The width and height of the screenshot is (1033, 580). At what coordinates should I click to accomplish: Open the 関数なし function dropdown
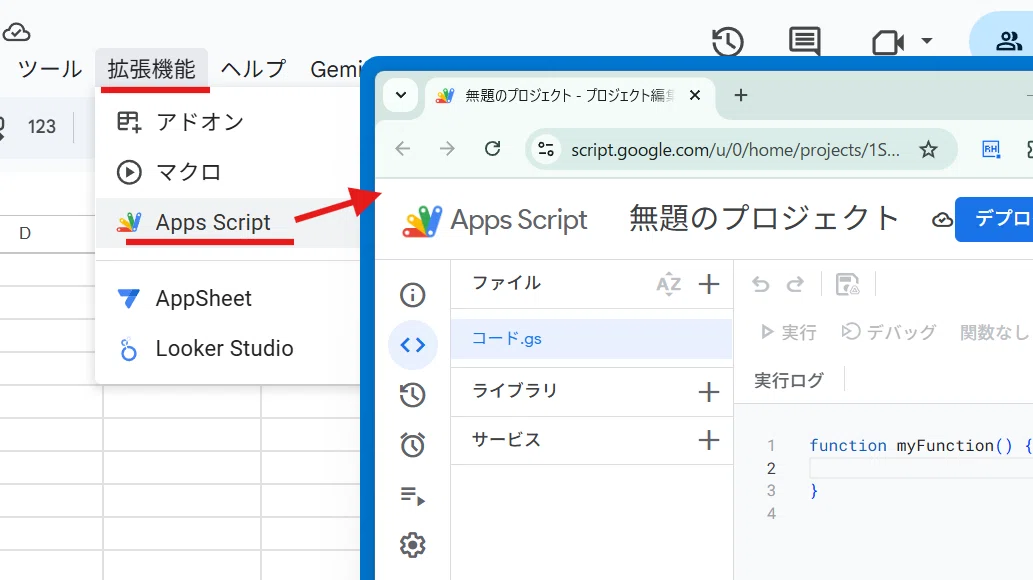click(995, 332)
